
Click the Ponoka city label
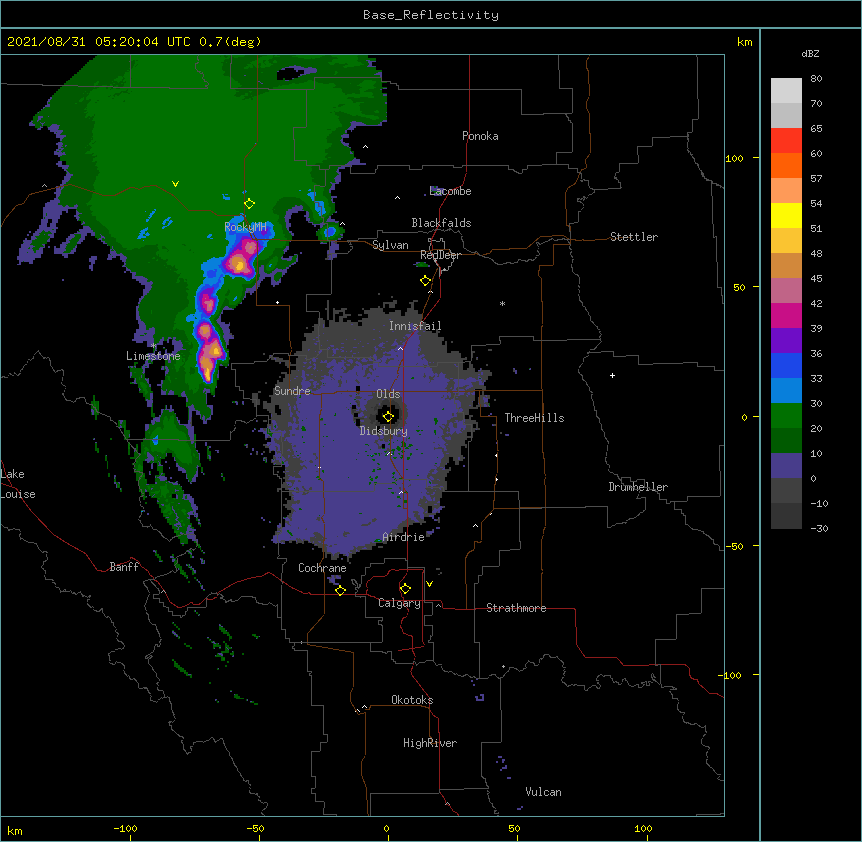click(480, 136)
